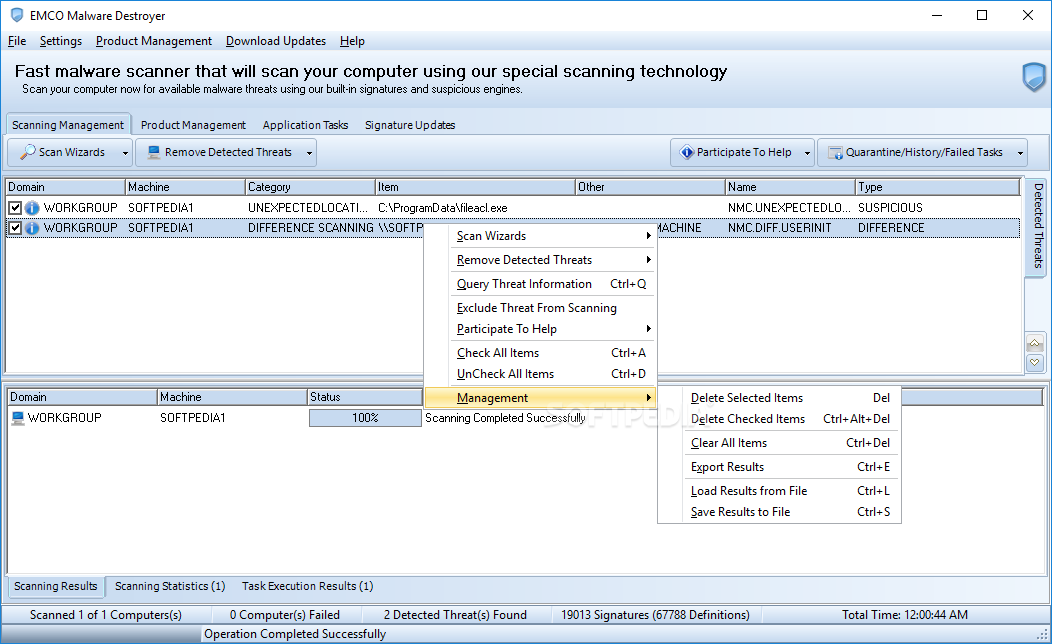Expand Participate To Help context submenu
This screenshot has height=644, width=1052.
click(648, 329)
